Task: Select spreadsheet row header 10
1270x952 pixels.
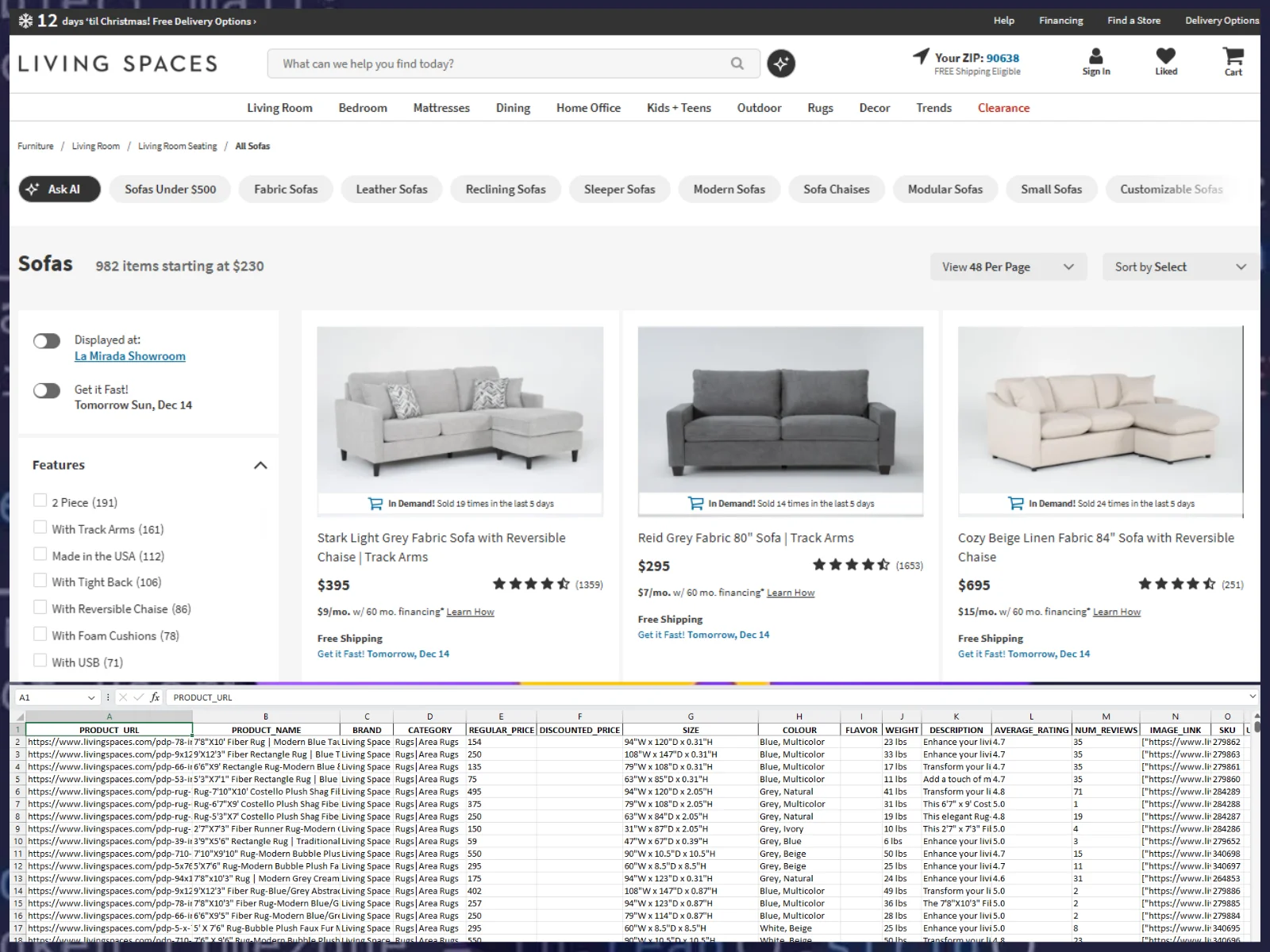Action: [17, 842]
